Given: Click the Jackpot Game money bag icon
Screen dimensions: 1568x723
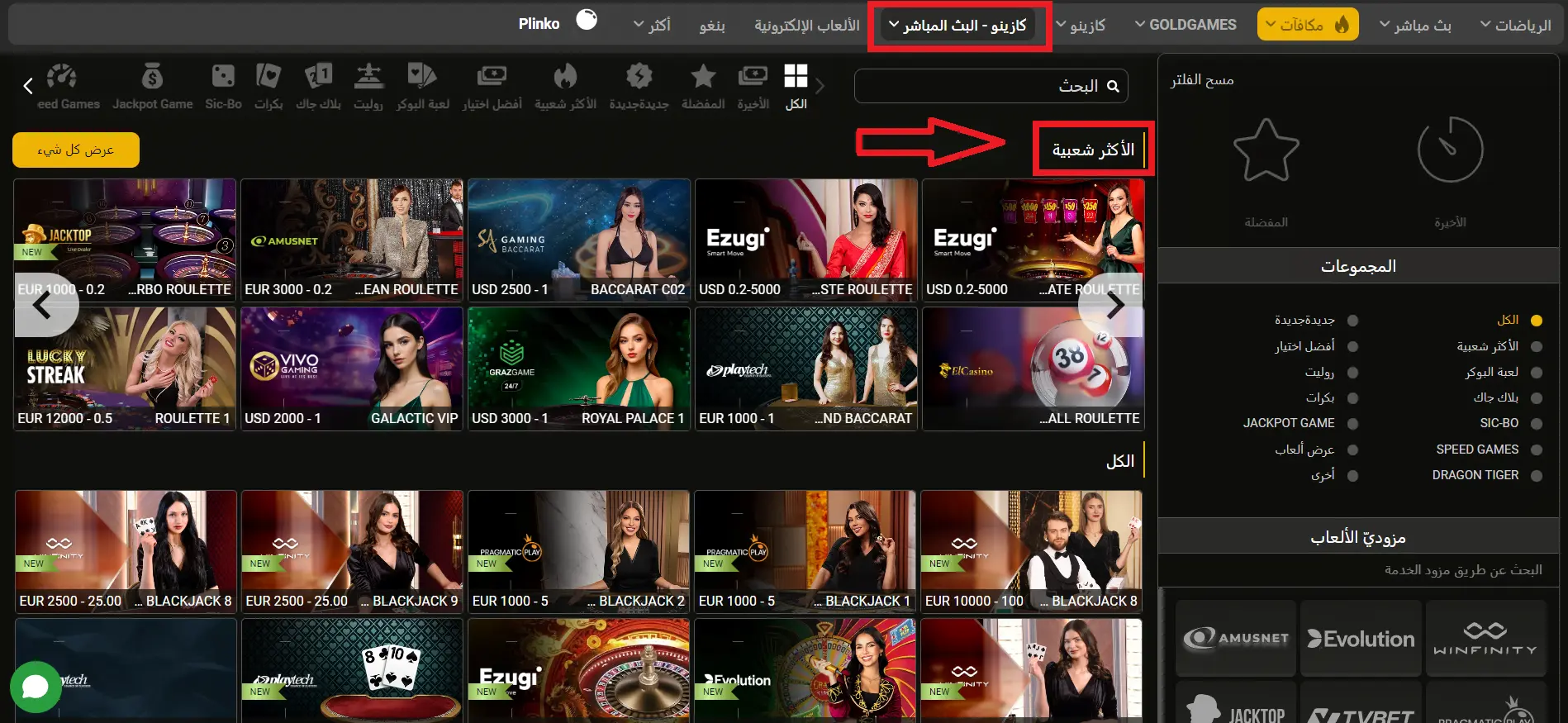Looking at the screenshot, I should [152, 77].
